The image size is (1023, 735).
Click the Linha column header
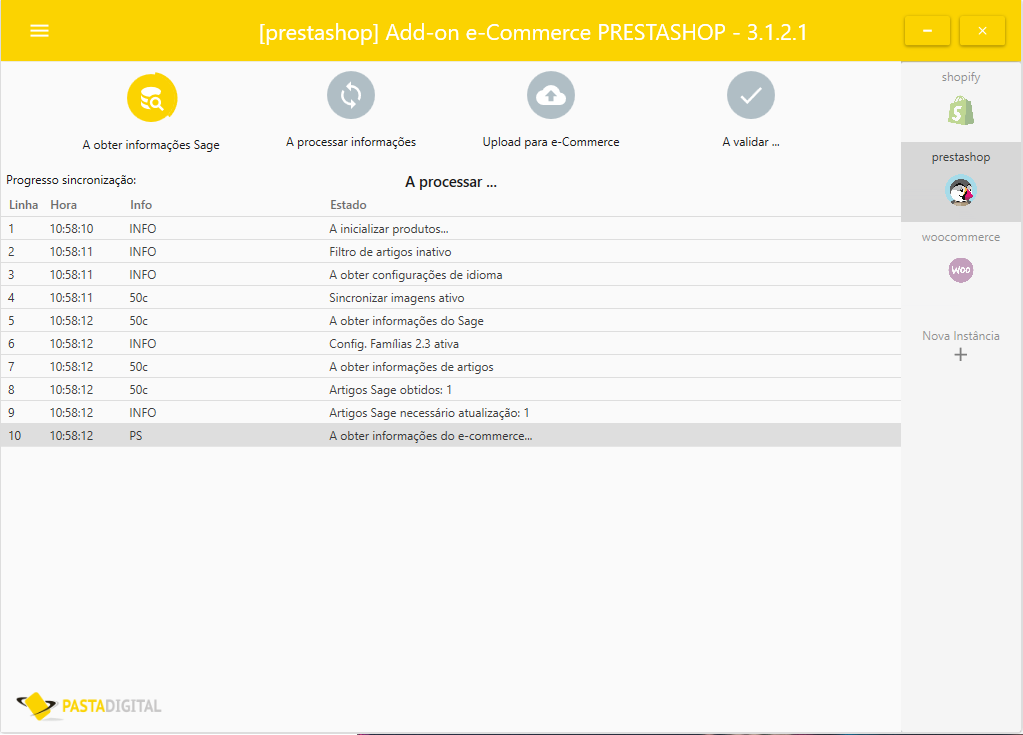[x=23, y=205]
